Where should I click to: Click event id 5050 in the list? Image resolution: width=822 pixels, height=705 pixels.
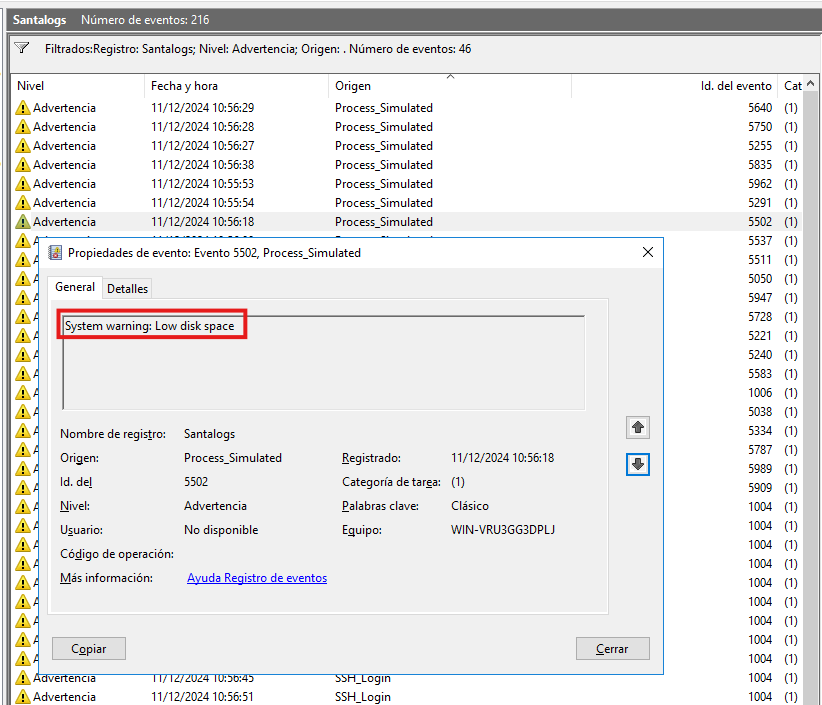760,278
